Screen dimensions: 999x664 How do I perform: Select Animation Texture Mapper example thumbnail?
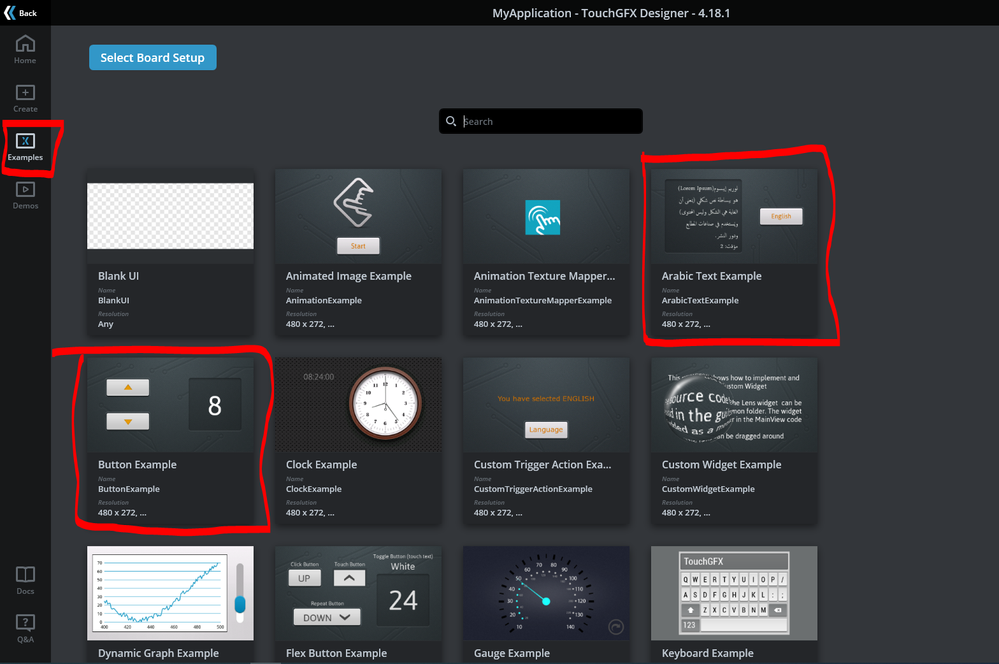[546, 216]
